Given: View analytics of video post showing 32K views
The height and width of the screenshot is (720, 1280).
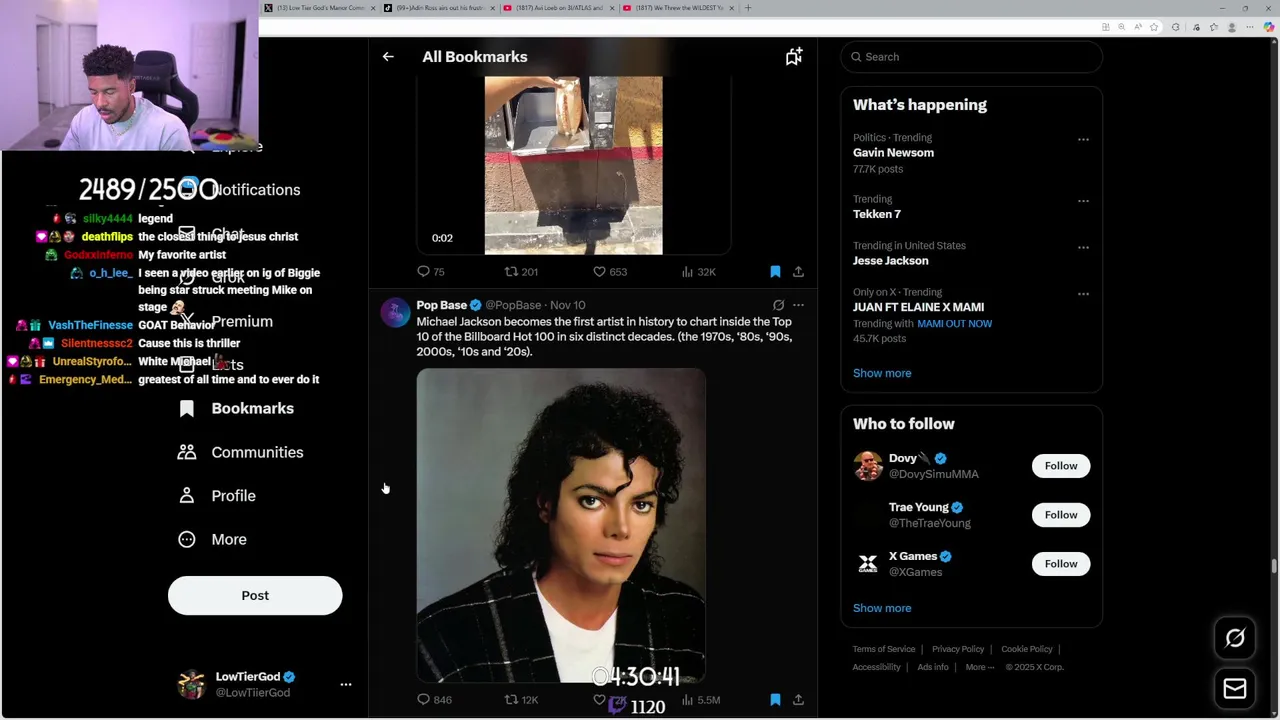Looking at the screenshot, I should tap(698, 271).
